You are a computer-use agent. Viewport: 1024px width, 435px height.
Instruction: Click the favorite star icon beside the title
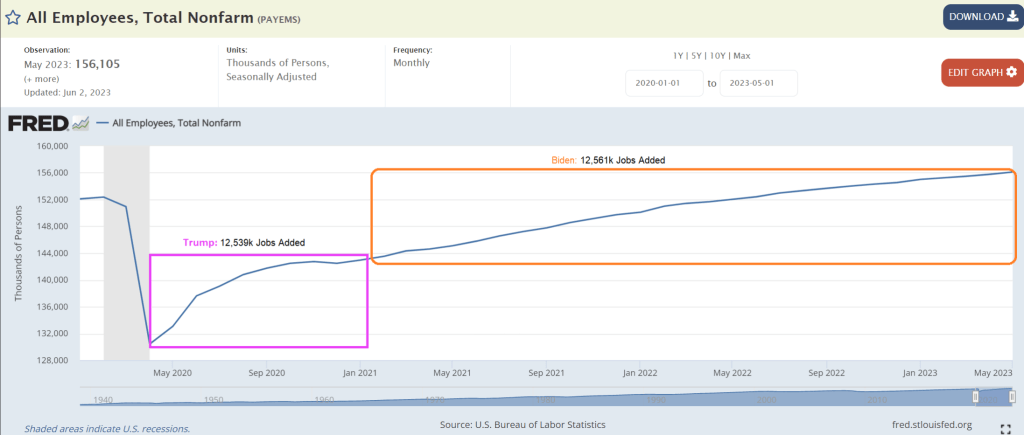(13, 17)
